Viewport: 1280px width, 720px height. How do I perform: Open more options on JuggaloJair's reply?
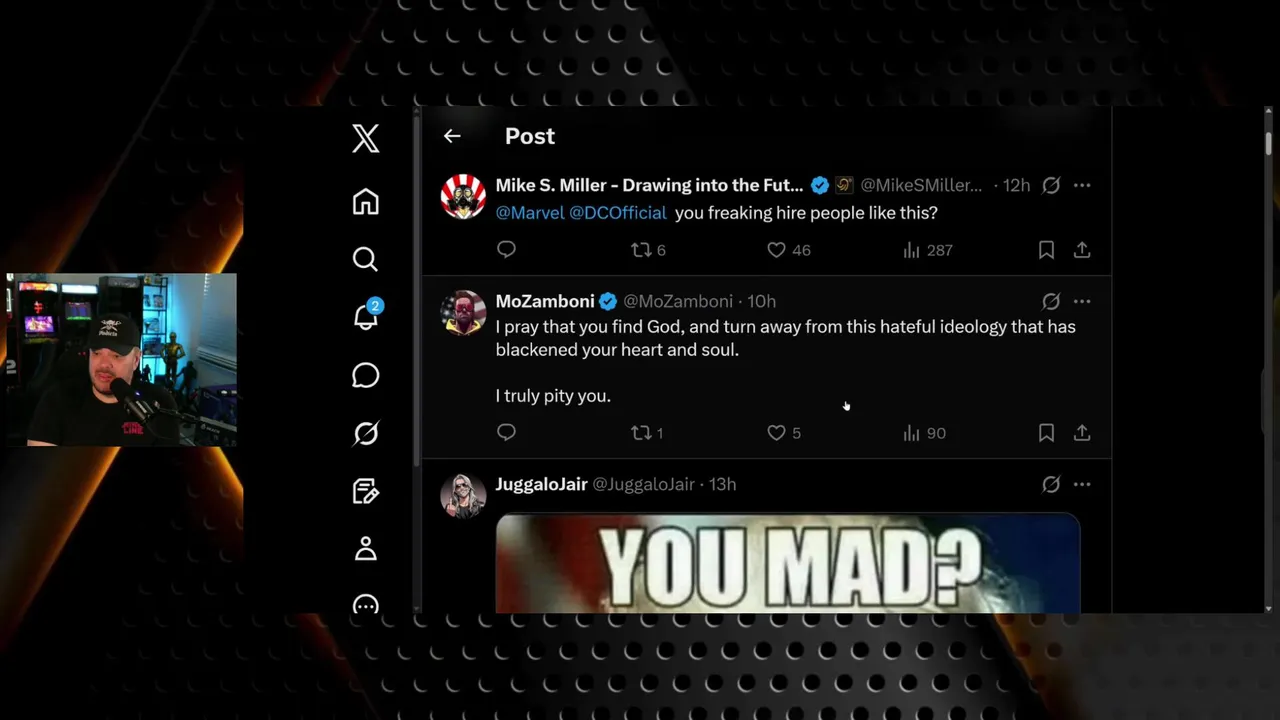coord(1082,484)
